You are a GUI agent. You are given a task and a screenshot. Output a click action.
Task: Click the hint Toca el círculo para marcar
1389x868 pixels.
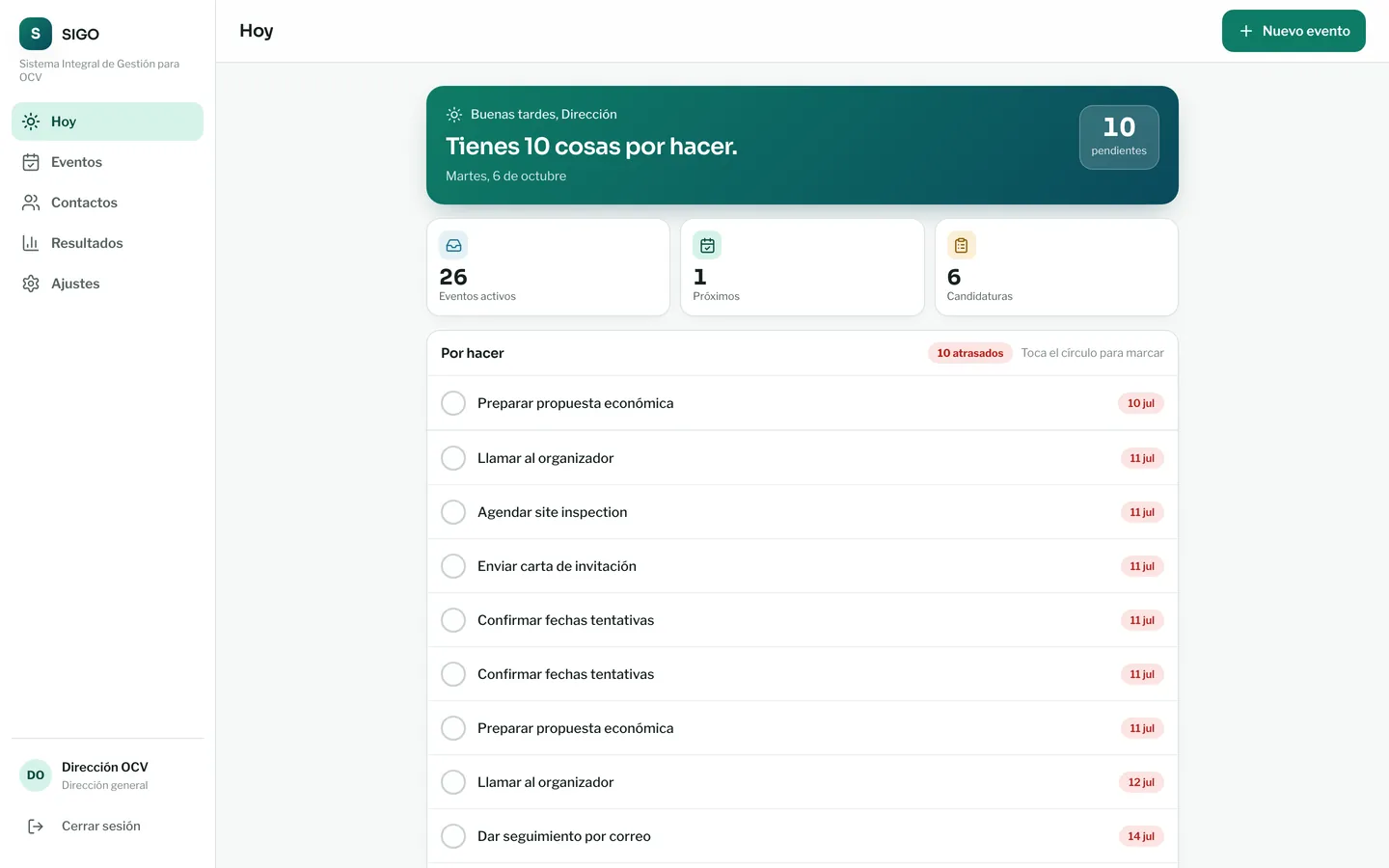pos(1092,353)
